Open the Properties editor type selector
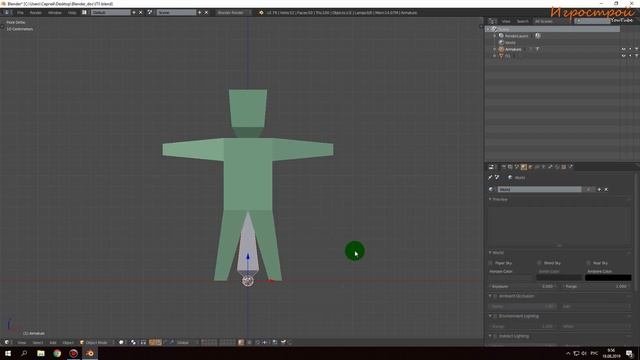Image resolution: width=640 pixels, height=360 pixels. coord(491,167)
